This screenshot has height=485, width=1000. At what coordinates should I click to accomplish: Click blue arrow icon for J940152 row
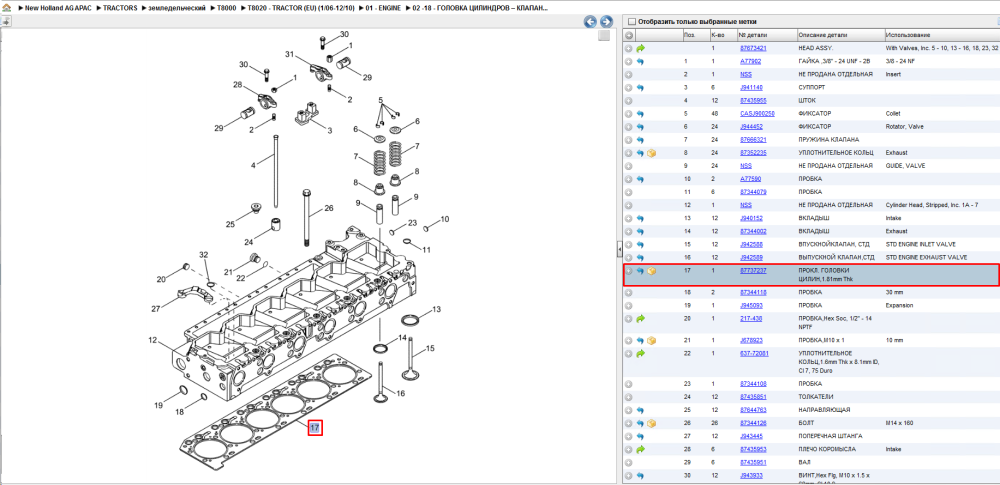click(641, 218)
